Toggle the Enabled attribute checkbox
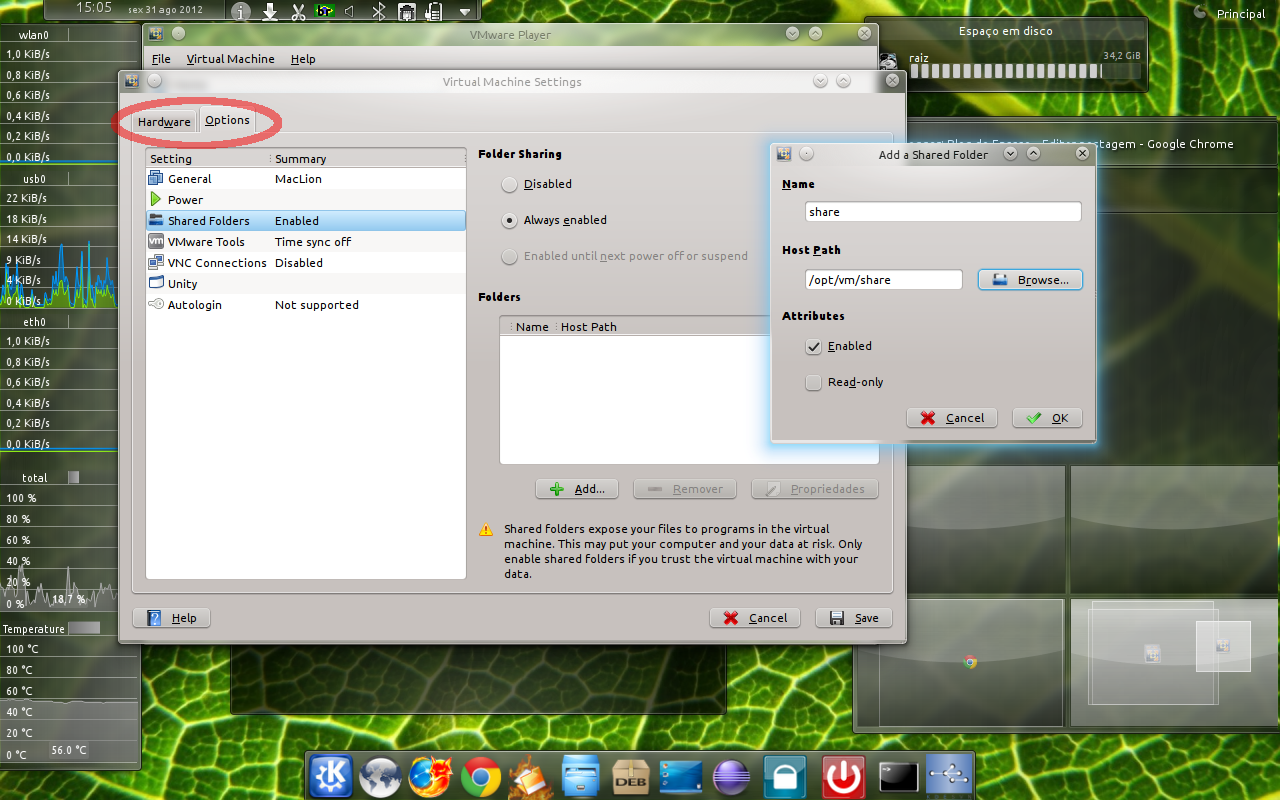The image size is (1280, 800). point(813,346)
